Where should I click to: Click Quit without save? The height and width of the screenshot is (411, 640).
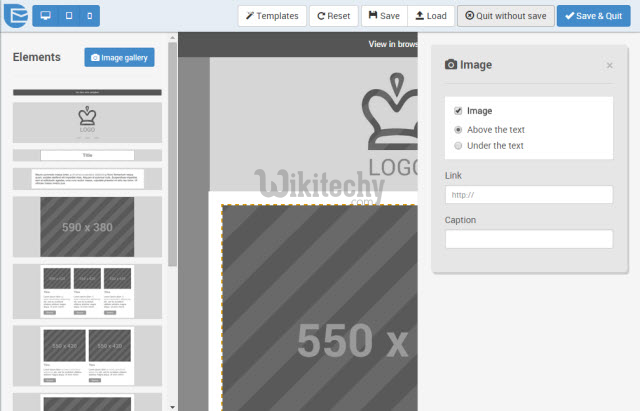pyautogui.click(x=505, y=16)
